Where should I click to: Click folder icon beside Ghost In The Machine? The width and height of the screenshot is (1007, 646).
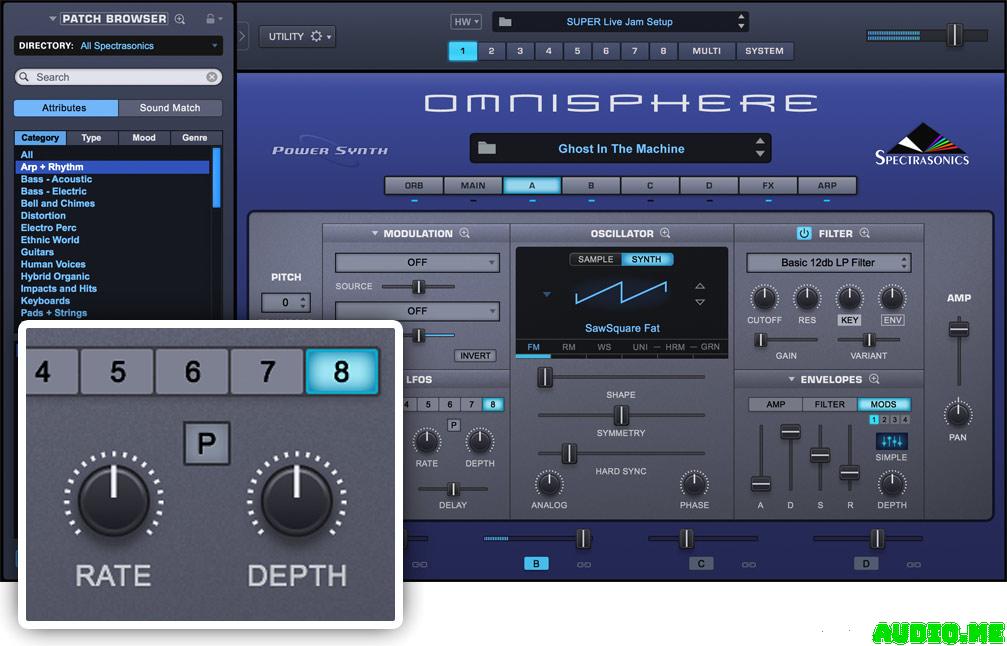[x=487, y=148]
